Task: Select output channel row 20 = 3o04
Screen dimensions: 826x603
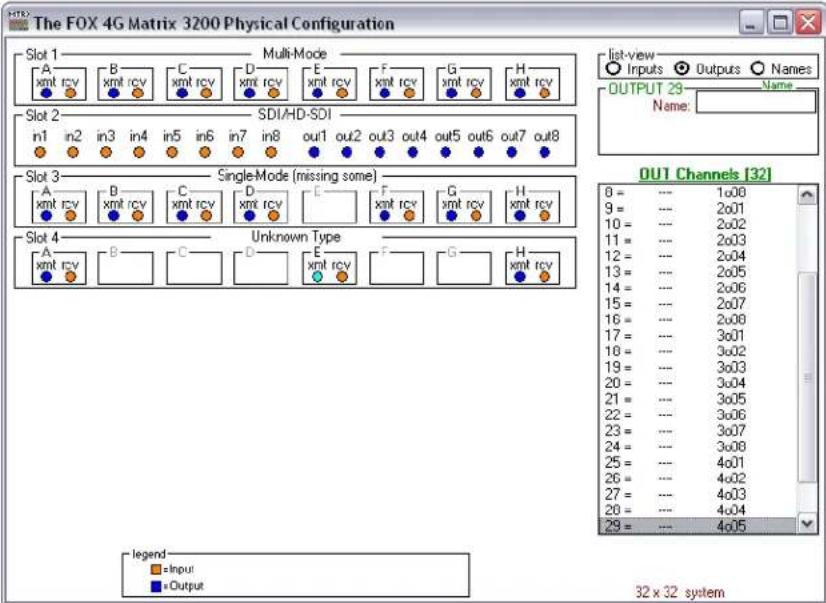Action: coord(699,383)
